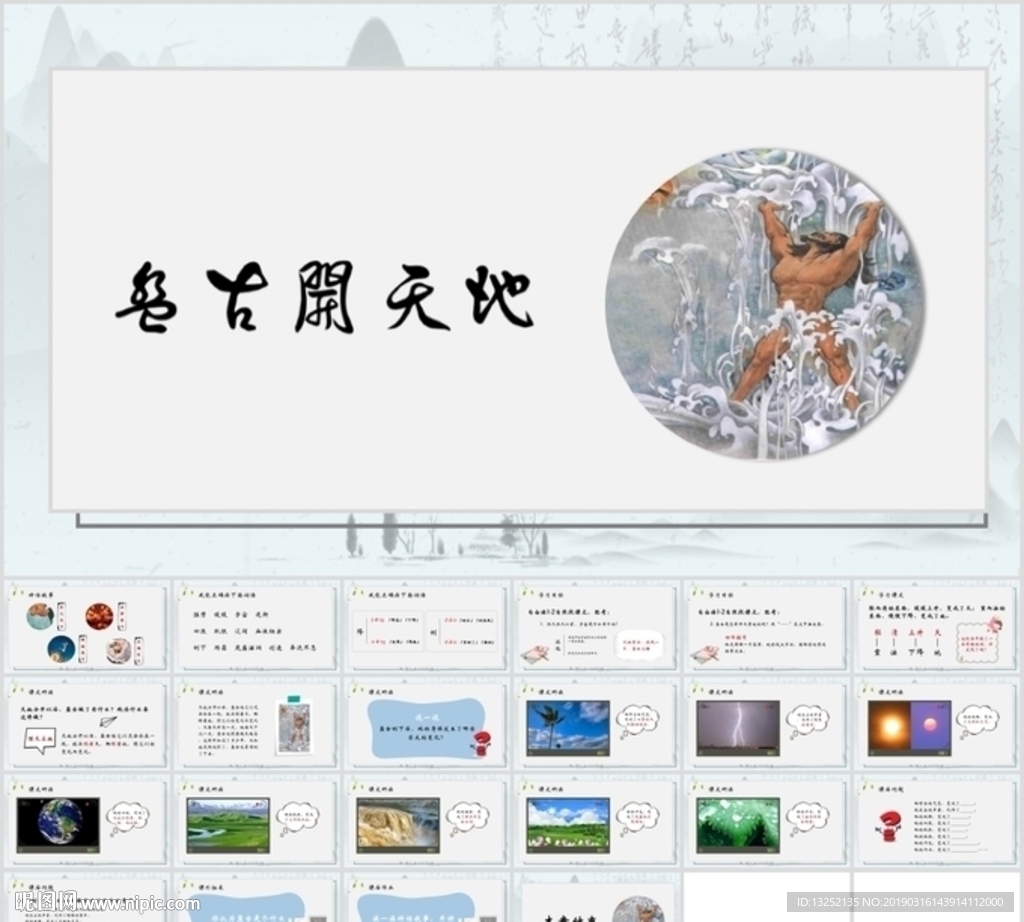1024x922 pixels.
Task: Select the grassland with winding river photo
Action: point(228,825)
